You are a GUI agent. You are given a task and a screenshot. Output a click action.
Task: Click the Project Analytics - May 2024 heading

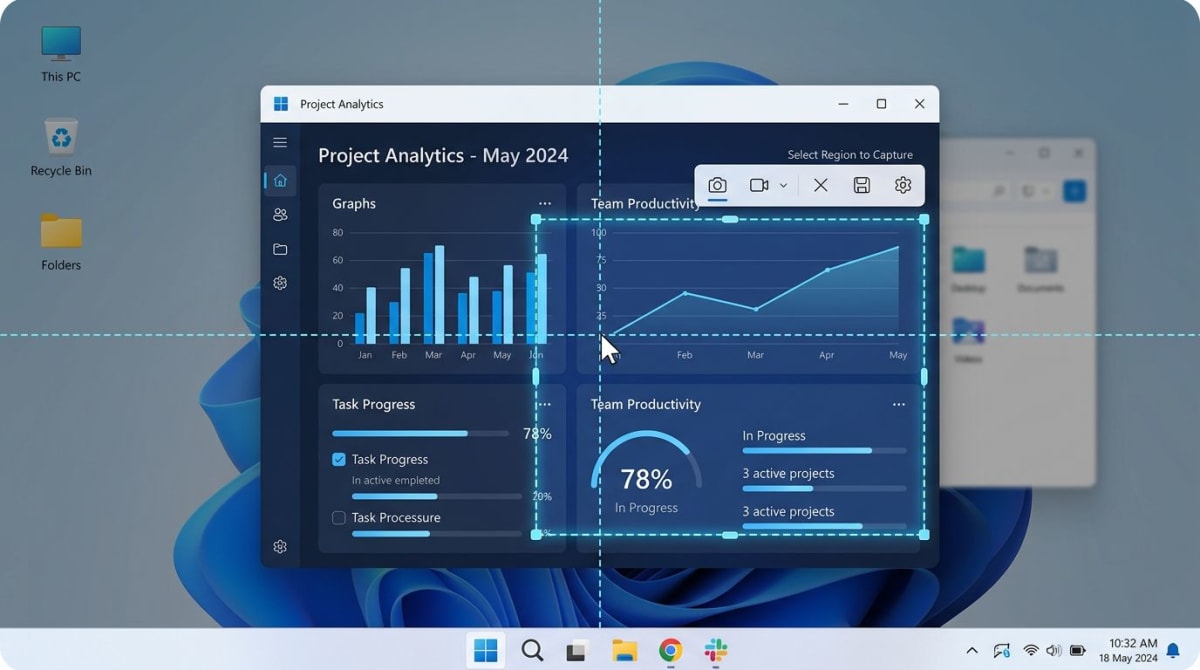point(443,155)
